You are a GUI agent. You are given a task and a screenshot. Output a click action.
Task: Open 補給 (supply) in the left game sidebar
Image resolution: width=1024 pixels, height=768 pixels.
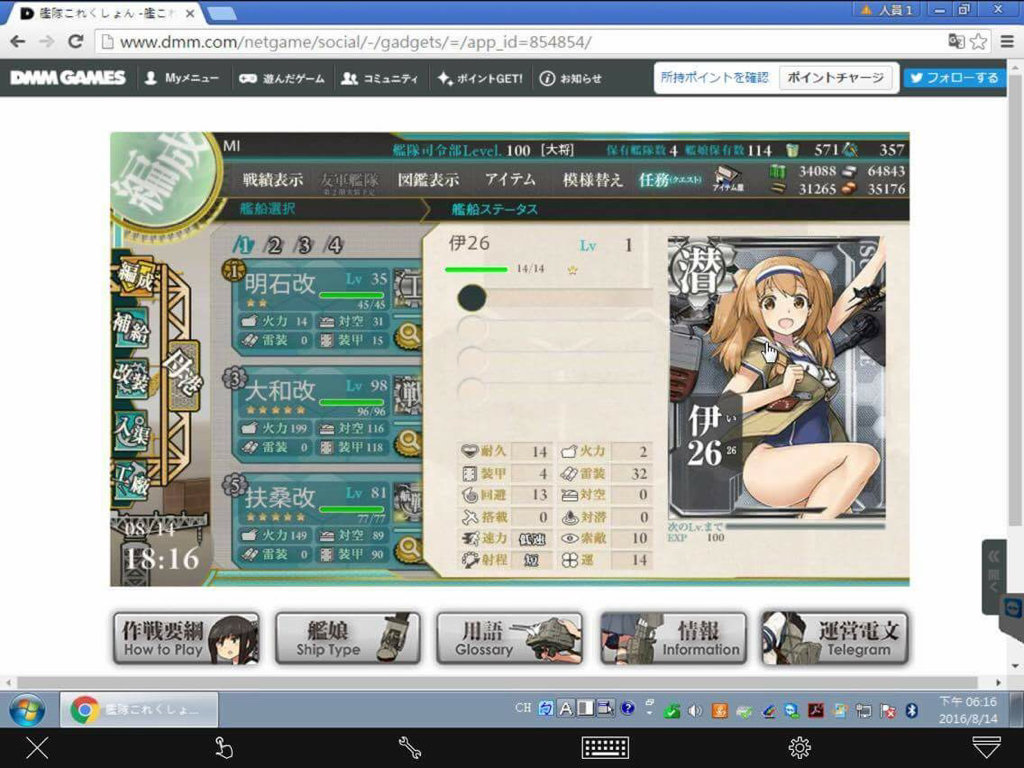click(131, 327)
